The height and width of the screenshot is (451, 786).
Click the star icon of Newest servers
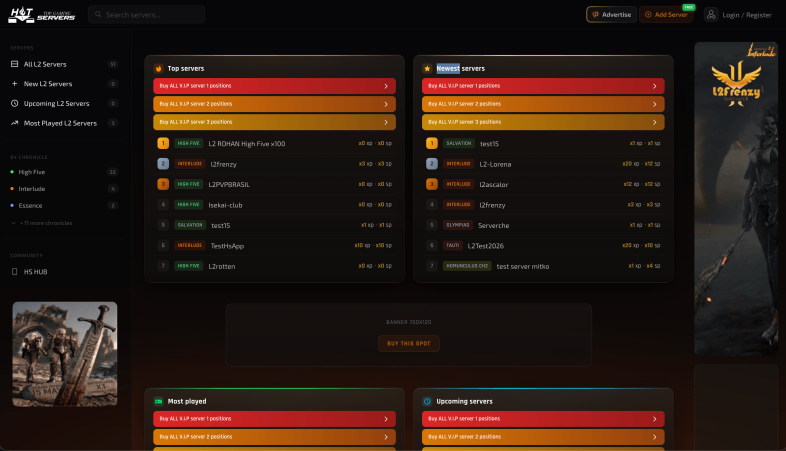tap(427, 68)
